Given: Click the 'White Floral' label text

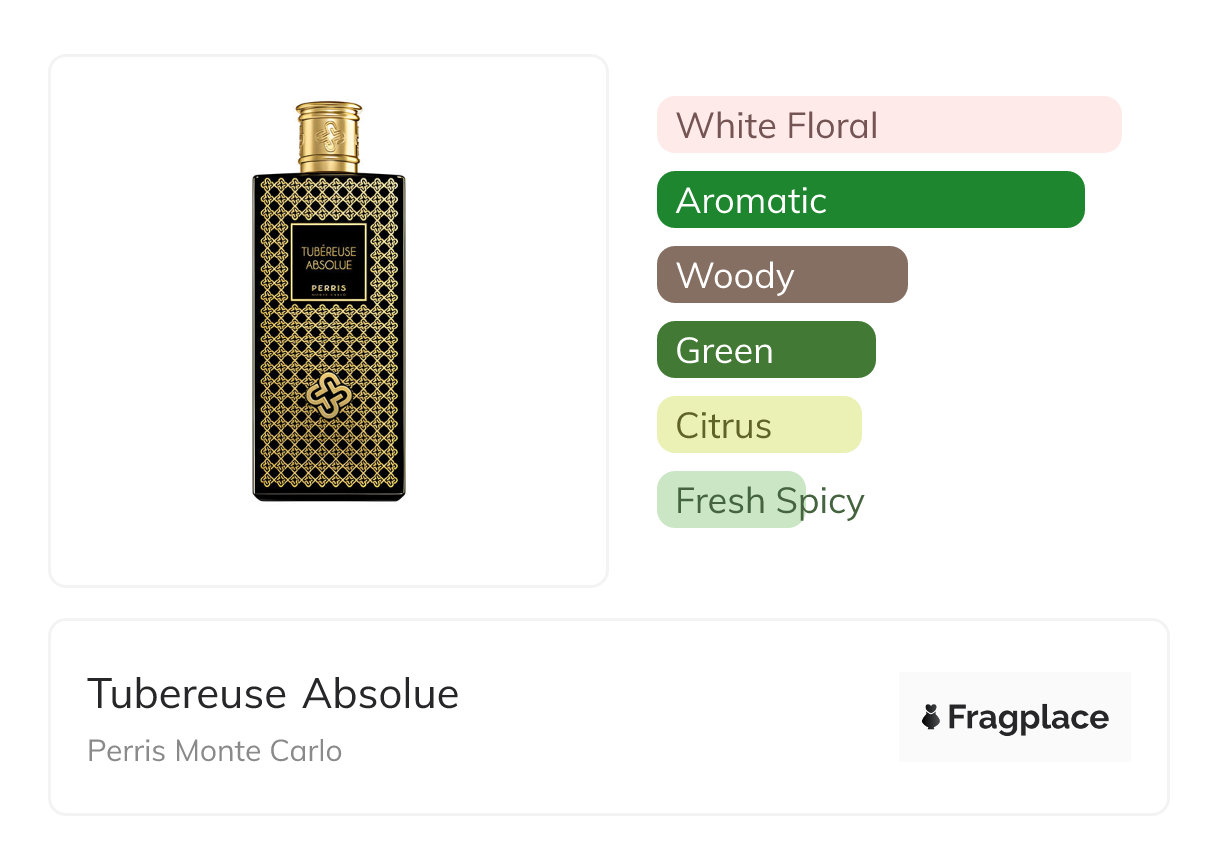Looking at the screenshot, I should coord(776,125).
